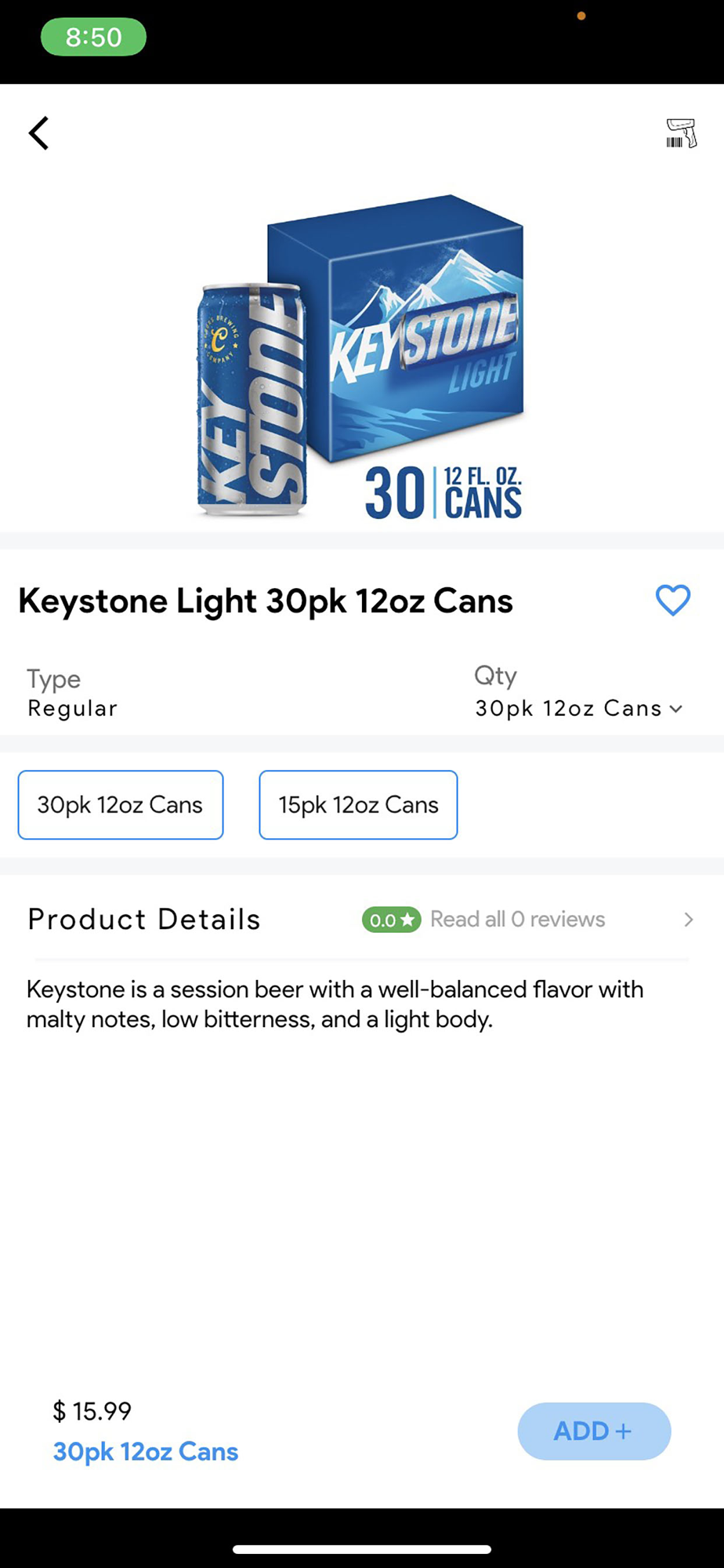Screen dimensions: 724x1568
Task: Favorite product with the heart icon
Action: click(x=672, y=601)
